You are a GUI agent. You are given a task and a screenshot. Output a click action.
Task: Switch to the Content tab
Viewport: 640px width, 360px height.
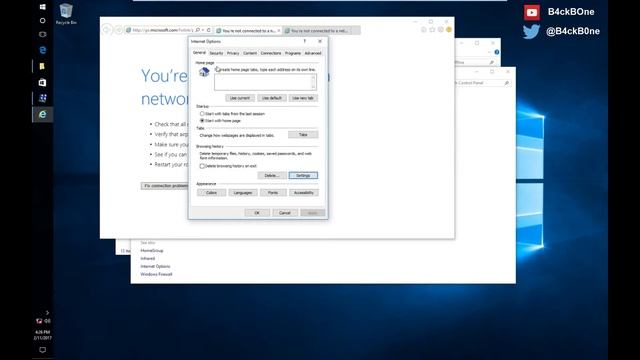(250, 53)
